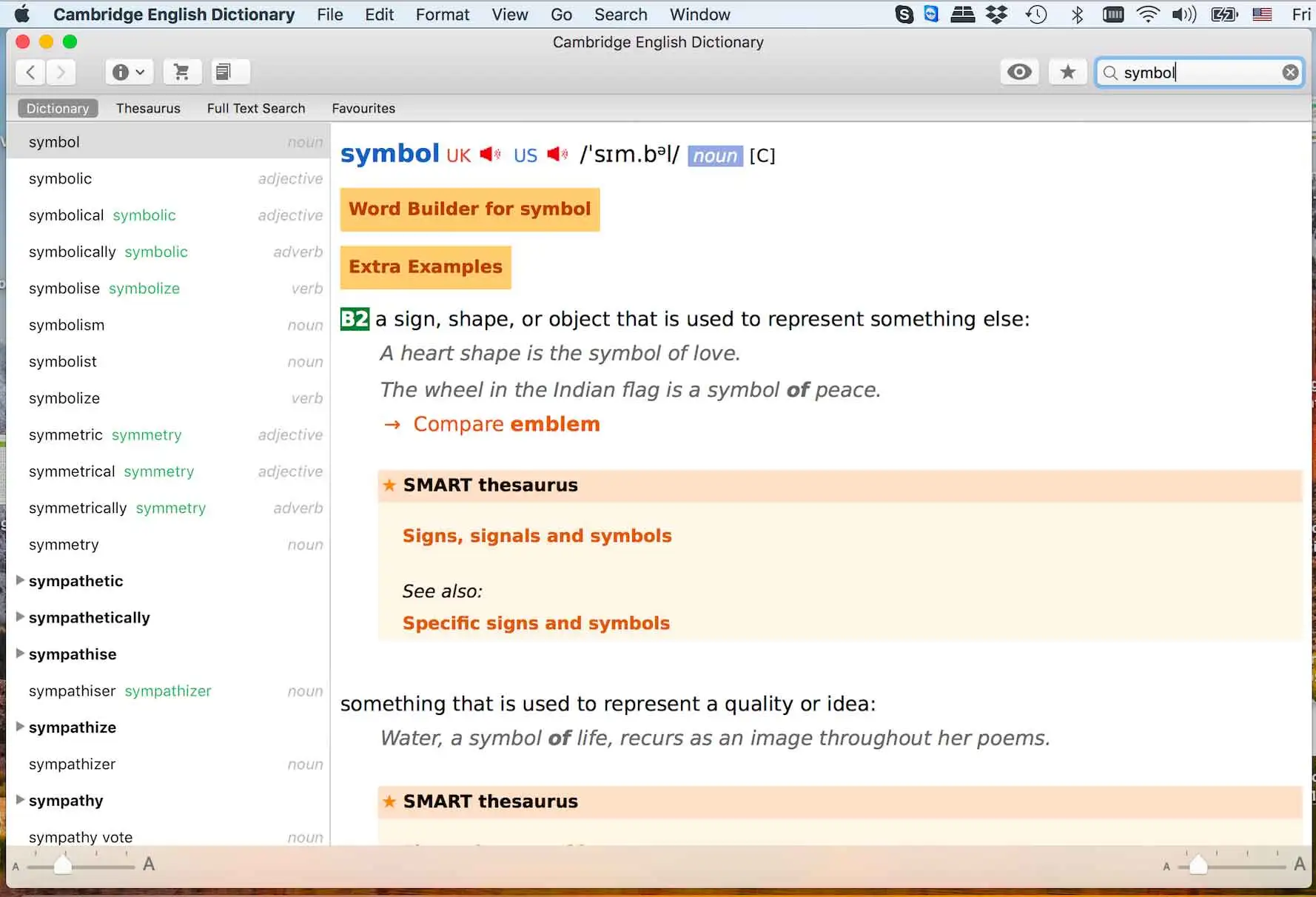Screen dimensions: 1316x897
Task: Open the info dropdown in the toolbar
Action: click(x=129, y=72)
